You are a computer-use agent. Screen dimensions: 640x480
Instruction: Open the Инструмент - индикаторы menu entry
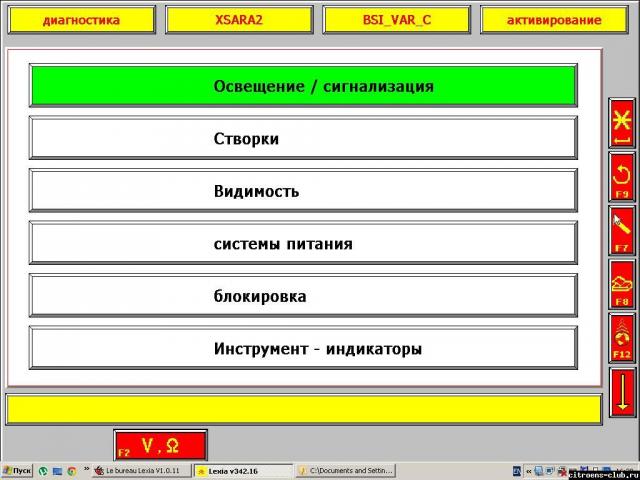point(303,348)
